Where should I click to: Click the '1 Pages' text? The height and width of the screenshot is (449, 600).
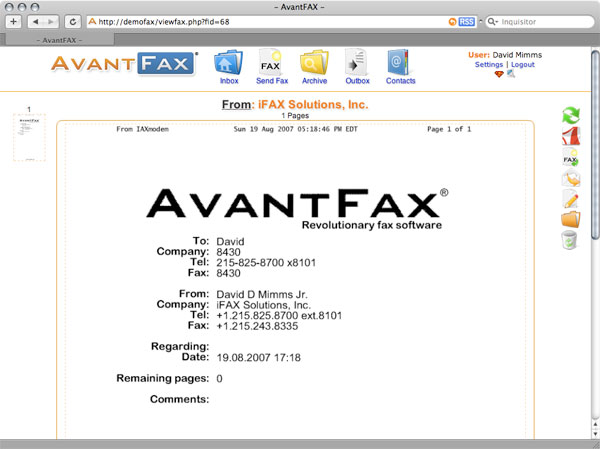[295, 116]
